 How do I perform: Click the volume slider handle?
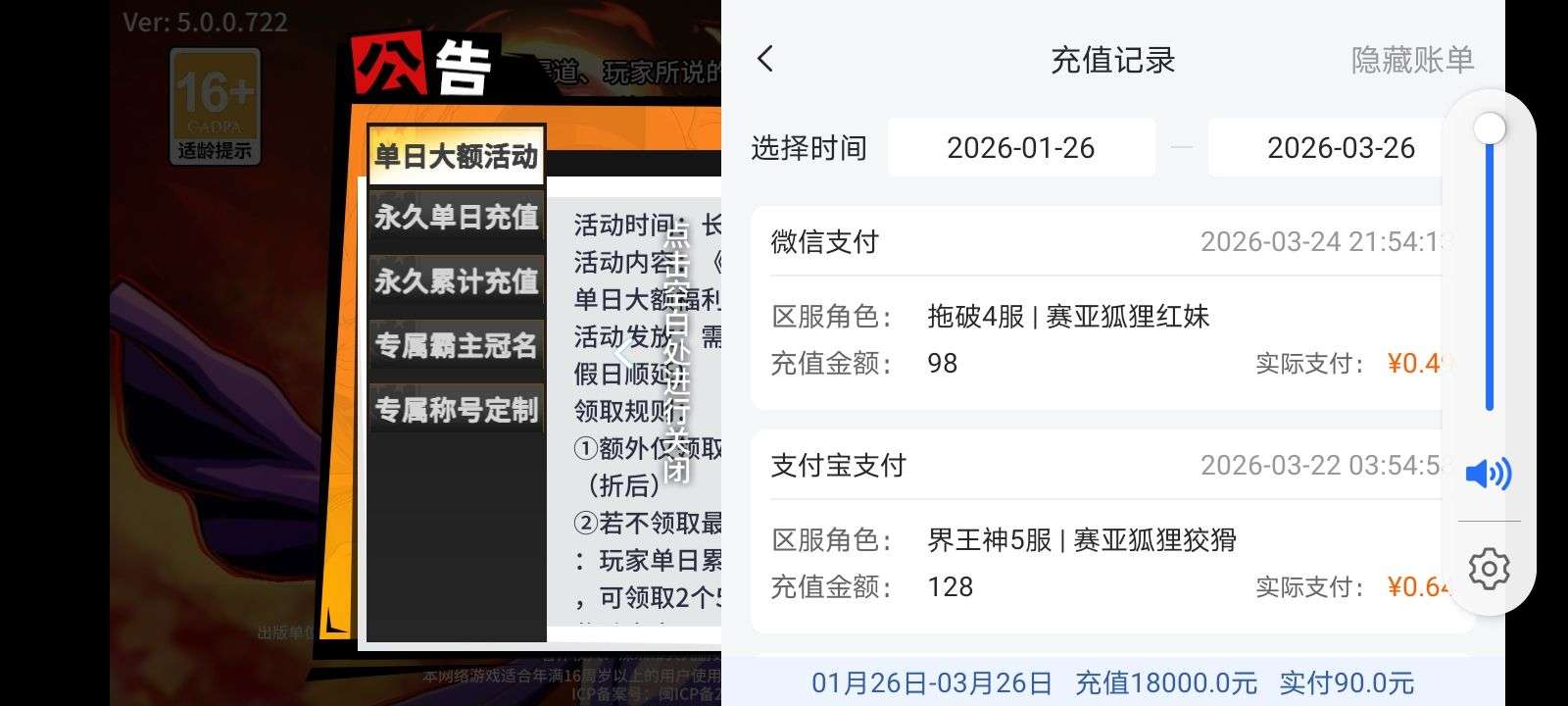tap(1490, 127)
